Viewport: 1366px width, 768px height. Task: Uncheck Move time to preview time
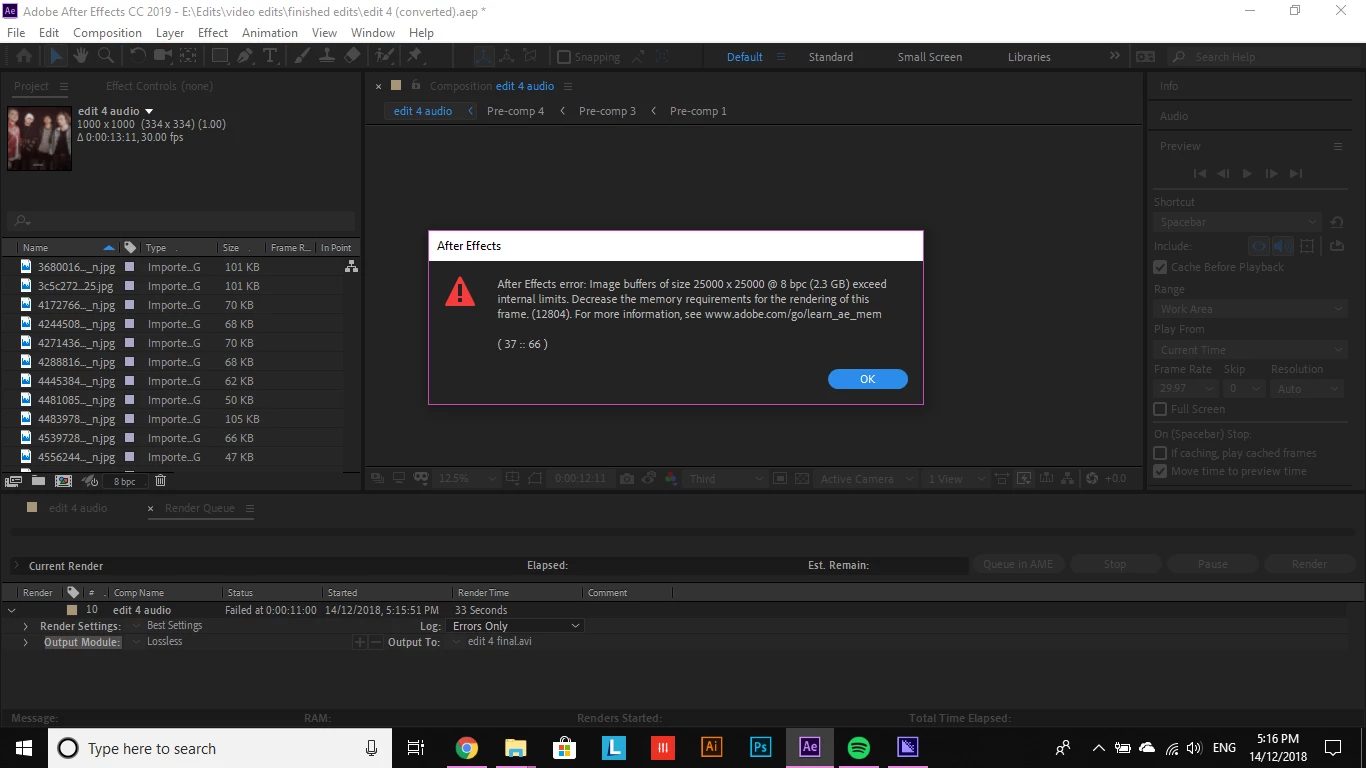click(x=1160, y=471)
